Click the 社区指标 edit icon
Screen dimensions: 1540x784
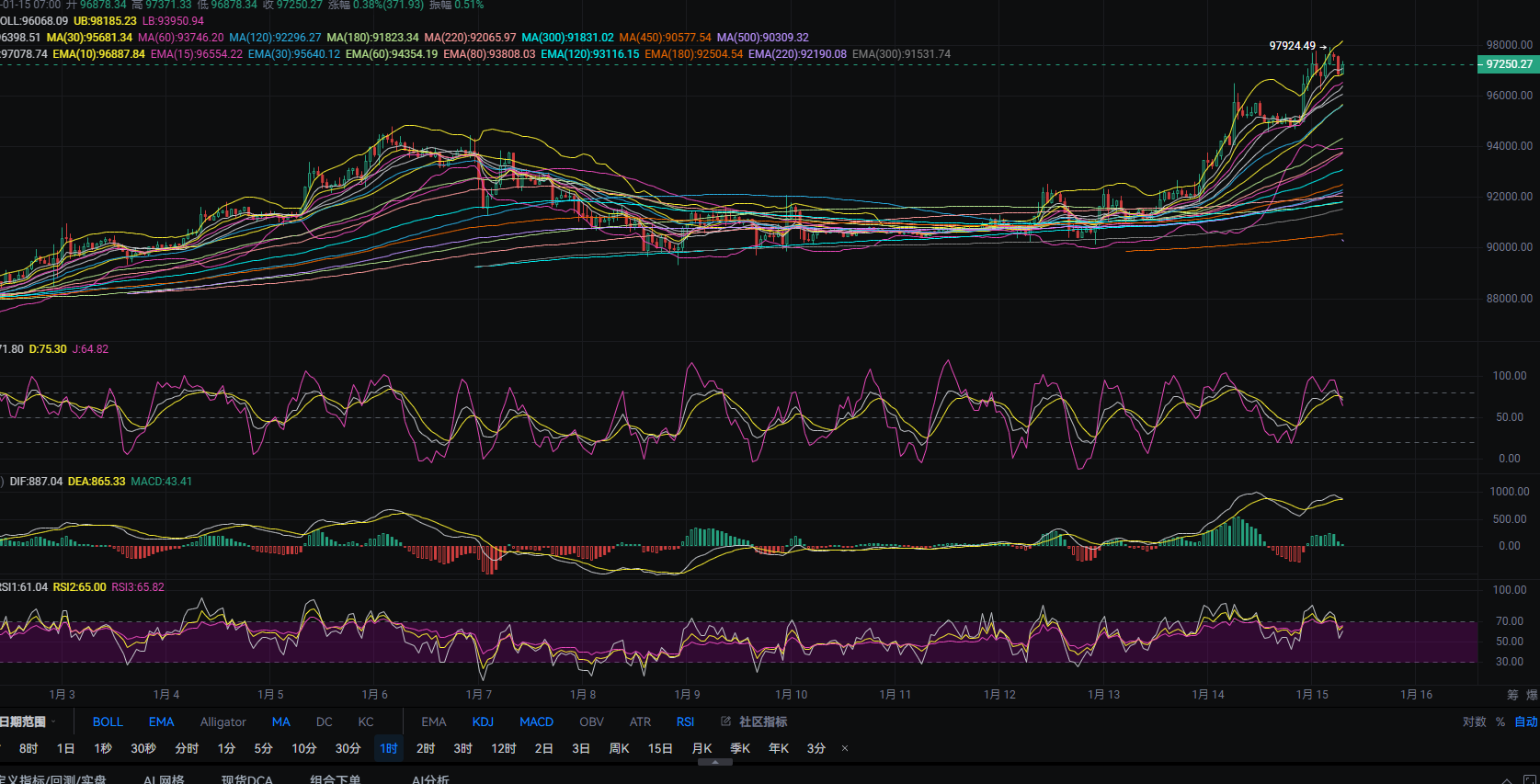(725, 722)
